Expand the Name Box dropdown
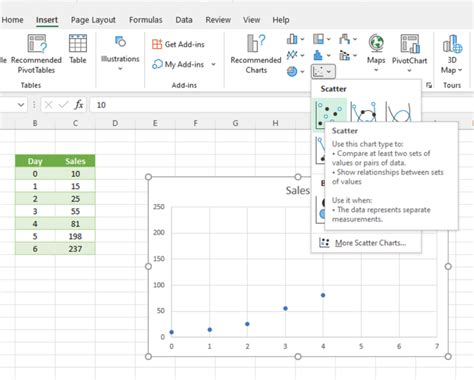The height and width of the screenshot is (380, 474). (x=21, y=105)
